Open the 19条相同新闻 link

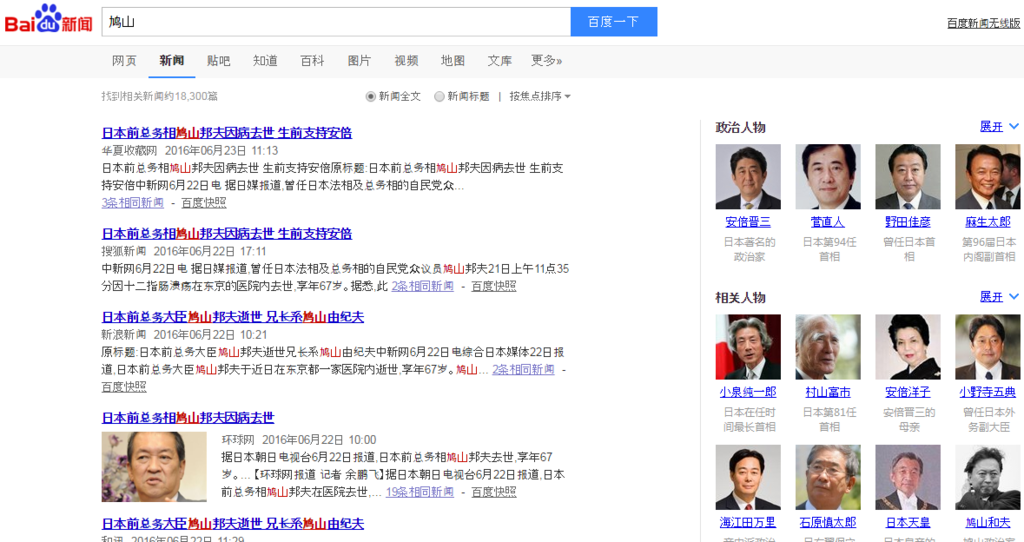pyautogui.click(x=420, y=492)
